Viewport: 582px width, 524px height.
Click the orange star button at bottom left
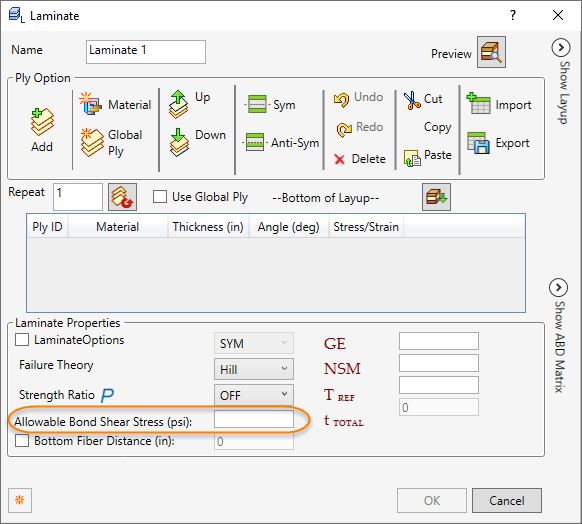tap(20, 500)
